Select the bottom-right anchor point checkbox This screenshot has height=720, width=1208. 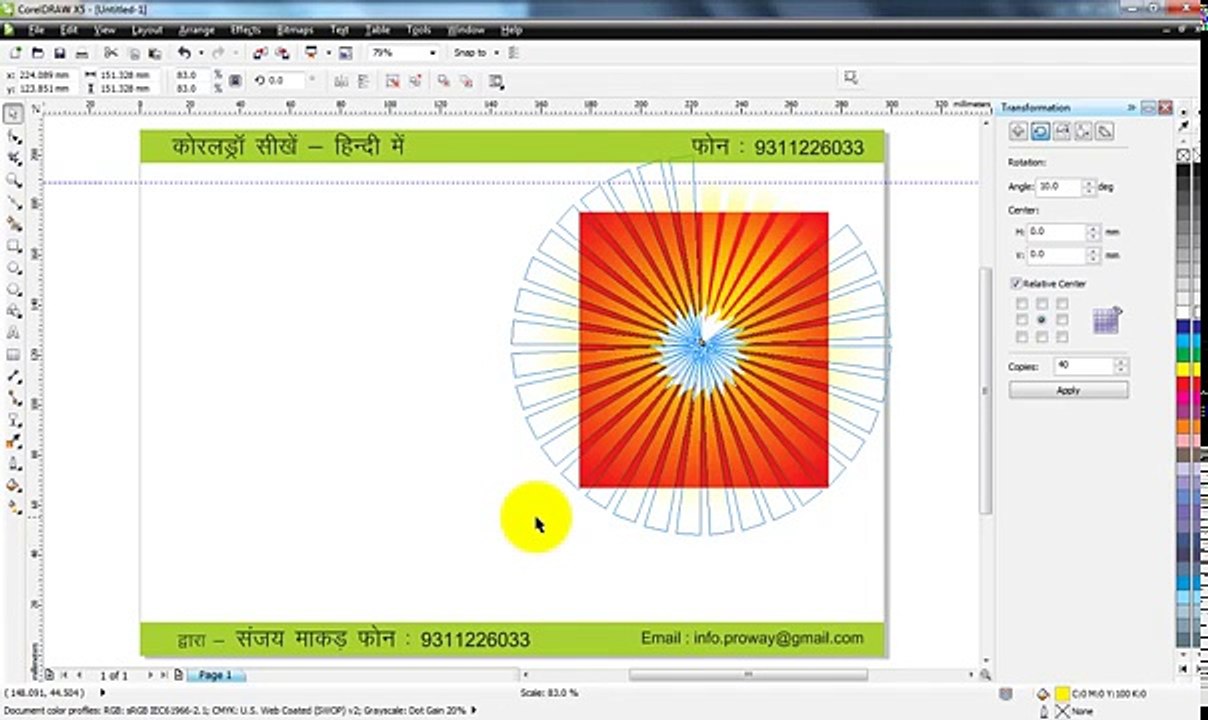1062,337
